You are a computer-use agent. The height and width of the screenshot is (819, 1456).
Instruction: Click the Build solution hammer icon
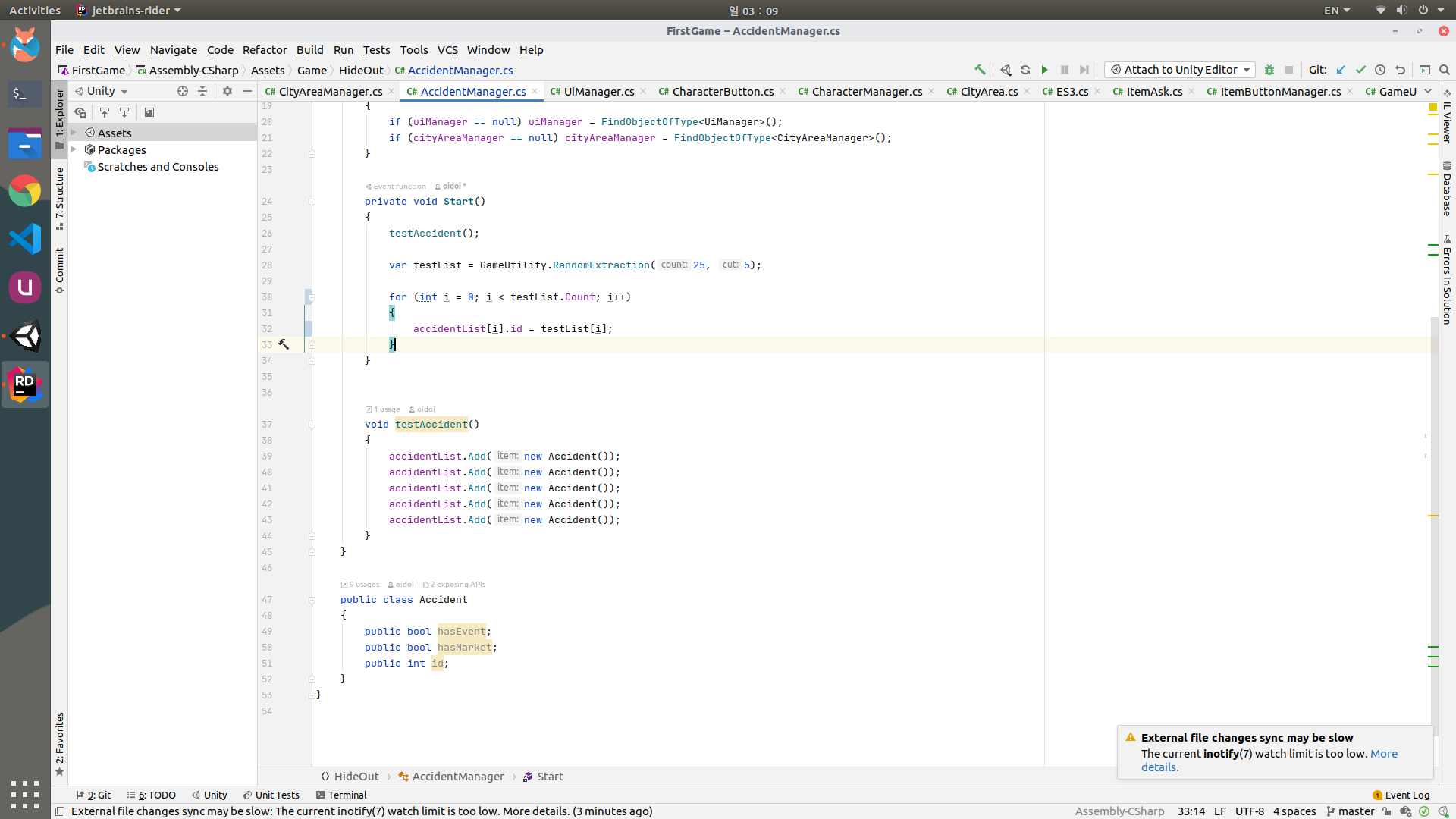[980, 70]
